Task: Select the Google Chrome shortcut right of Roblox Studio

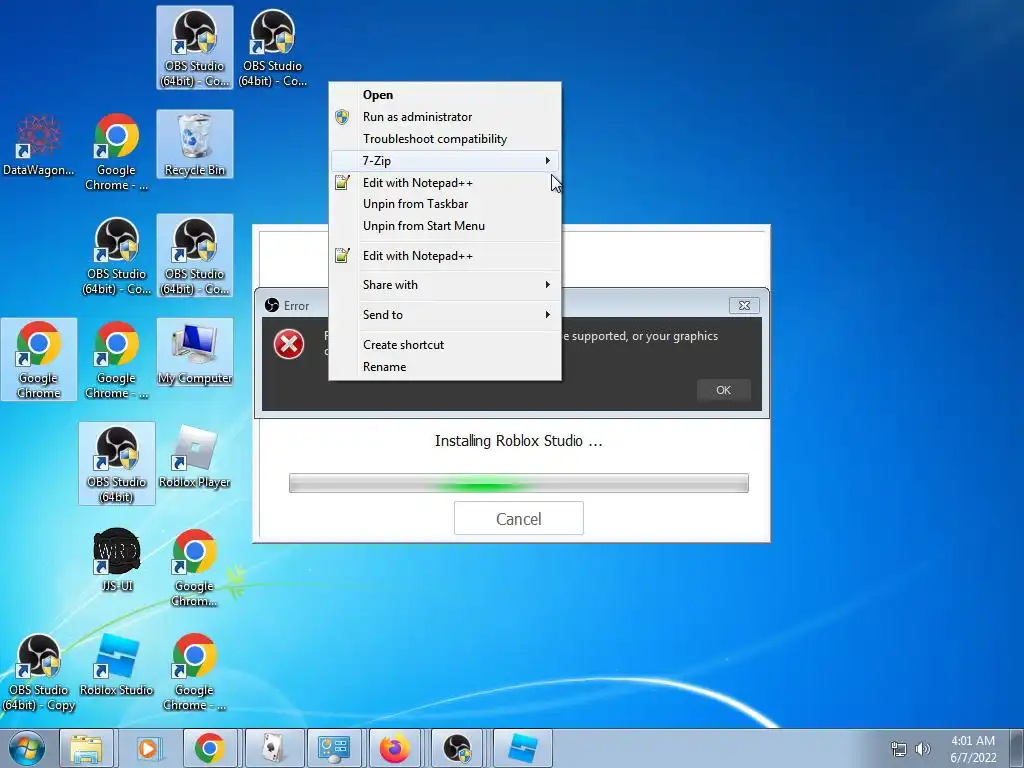Action: [195, 673]
